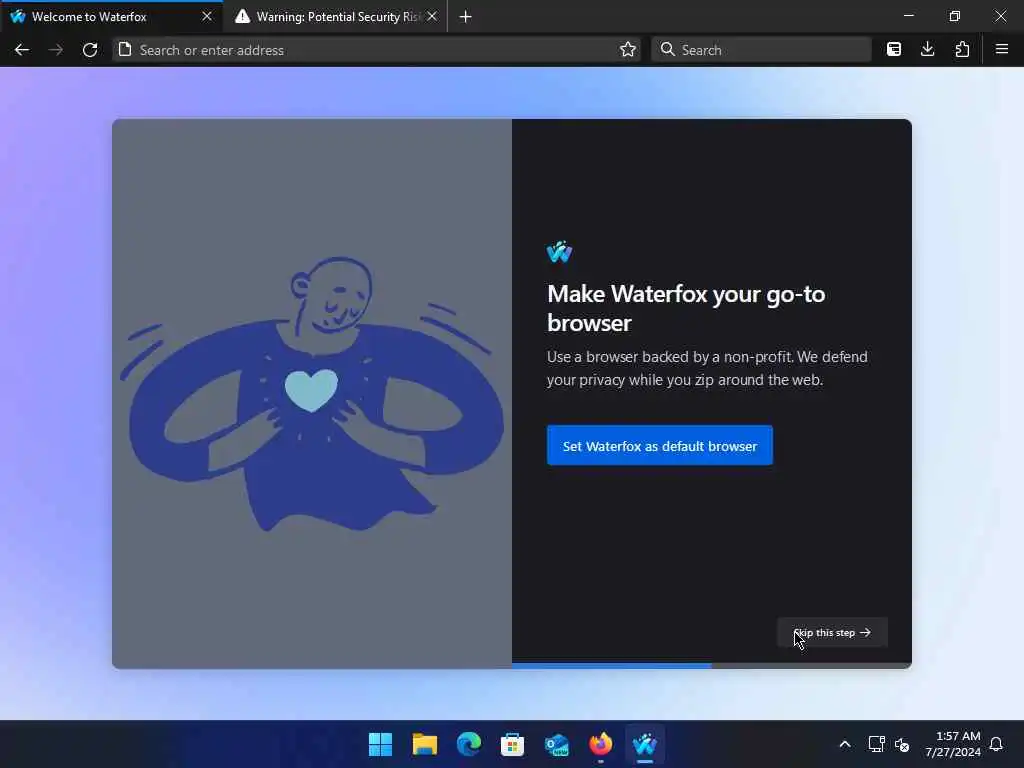1024x768 pixels.
Task: Show hidden system tray icons
Action: click(844, 744)
